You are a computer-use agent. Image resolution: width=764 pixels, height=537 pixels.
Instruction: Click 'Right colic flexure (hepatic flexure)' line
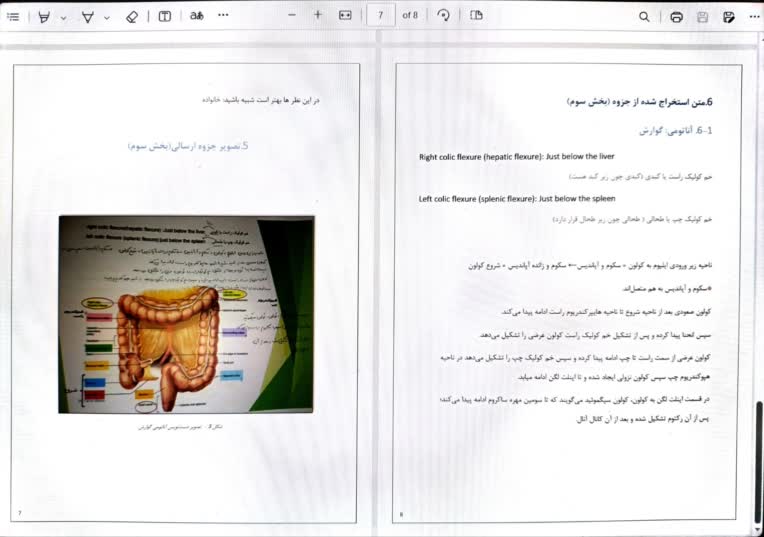point(516,156)
